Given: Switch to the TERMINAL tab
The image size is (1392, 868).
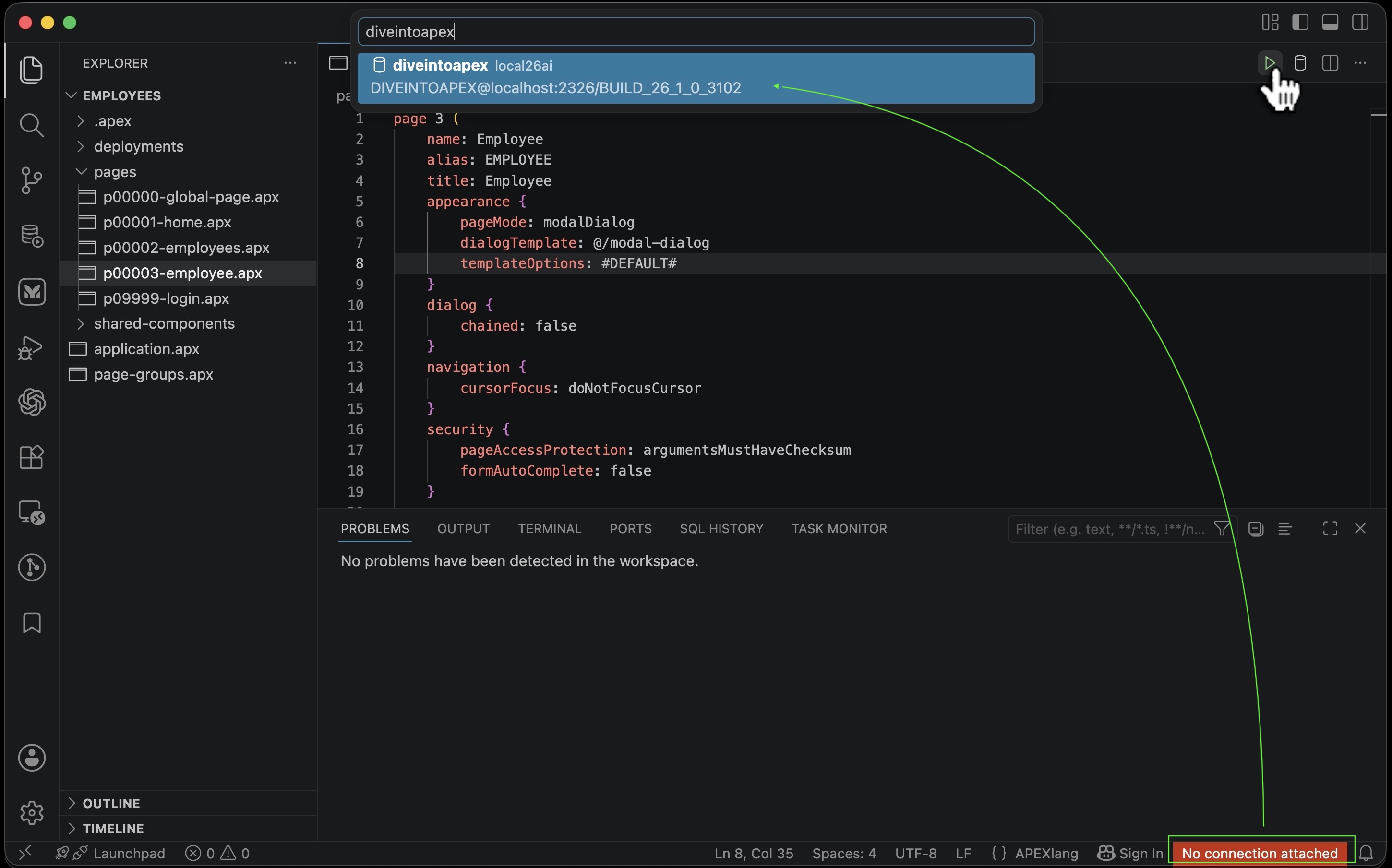Looking at the screenshot, I should pyautogui.click(x=550, y=529).
